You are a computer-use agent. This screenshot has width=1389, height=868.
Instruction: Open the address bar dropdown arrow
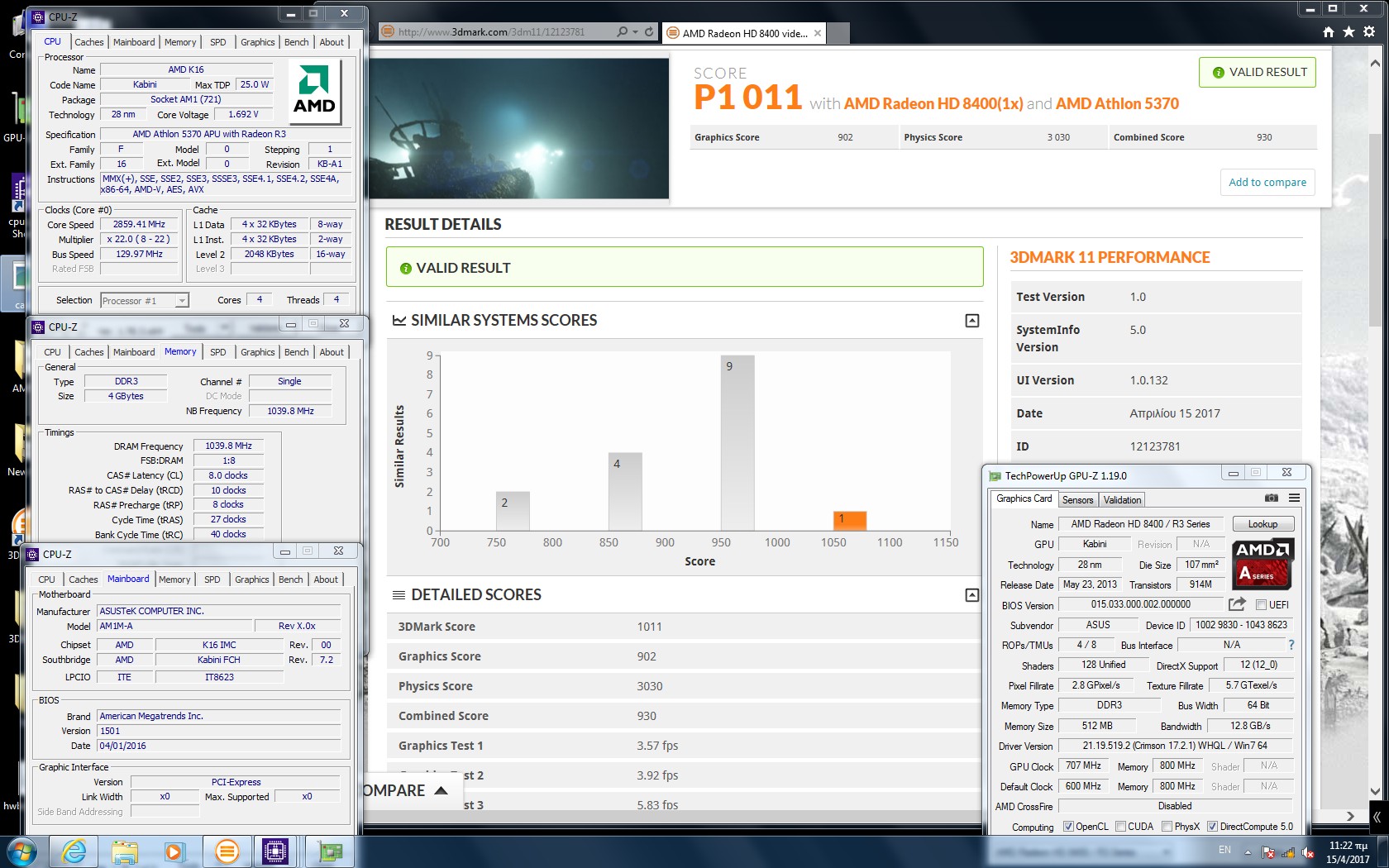point(635,32)
